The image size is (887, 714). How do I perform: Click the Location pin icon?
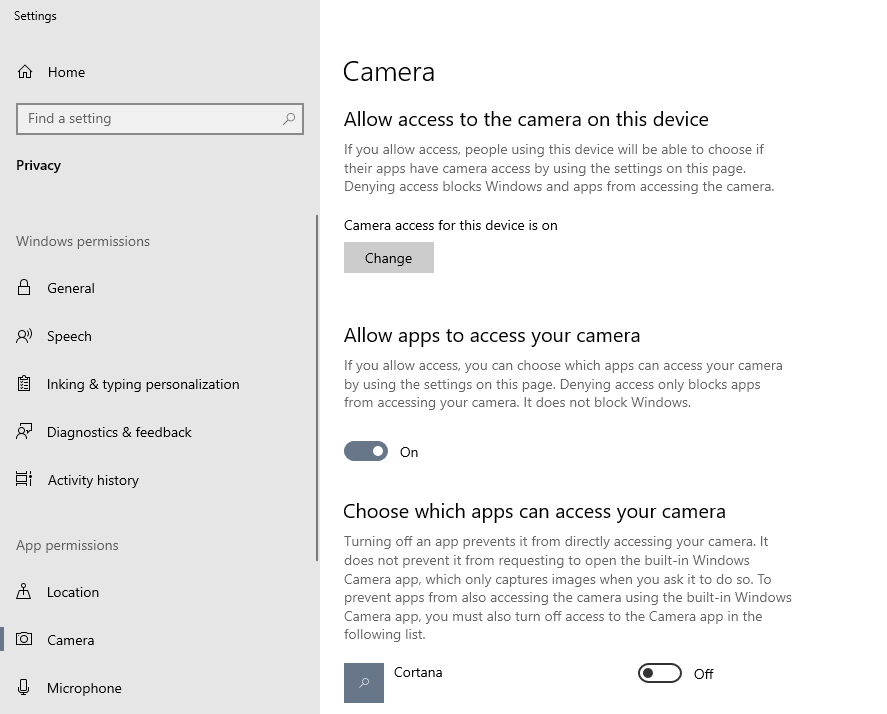pyautogui.click(x=25, y=592)
